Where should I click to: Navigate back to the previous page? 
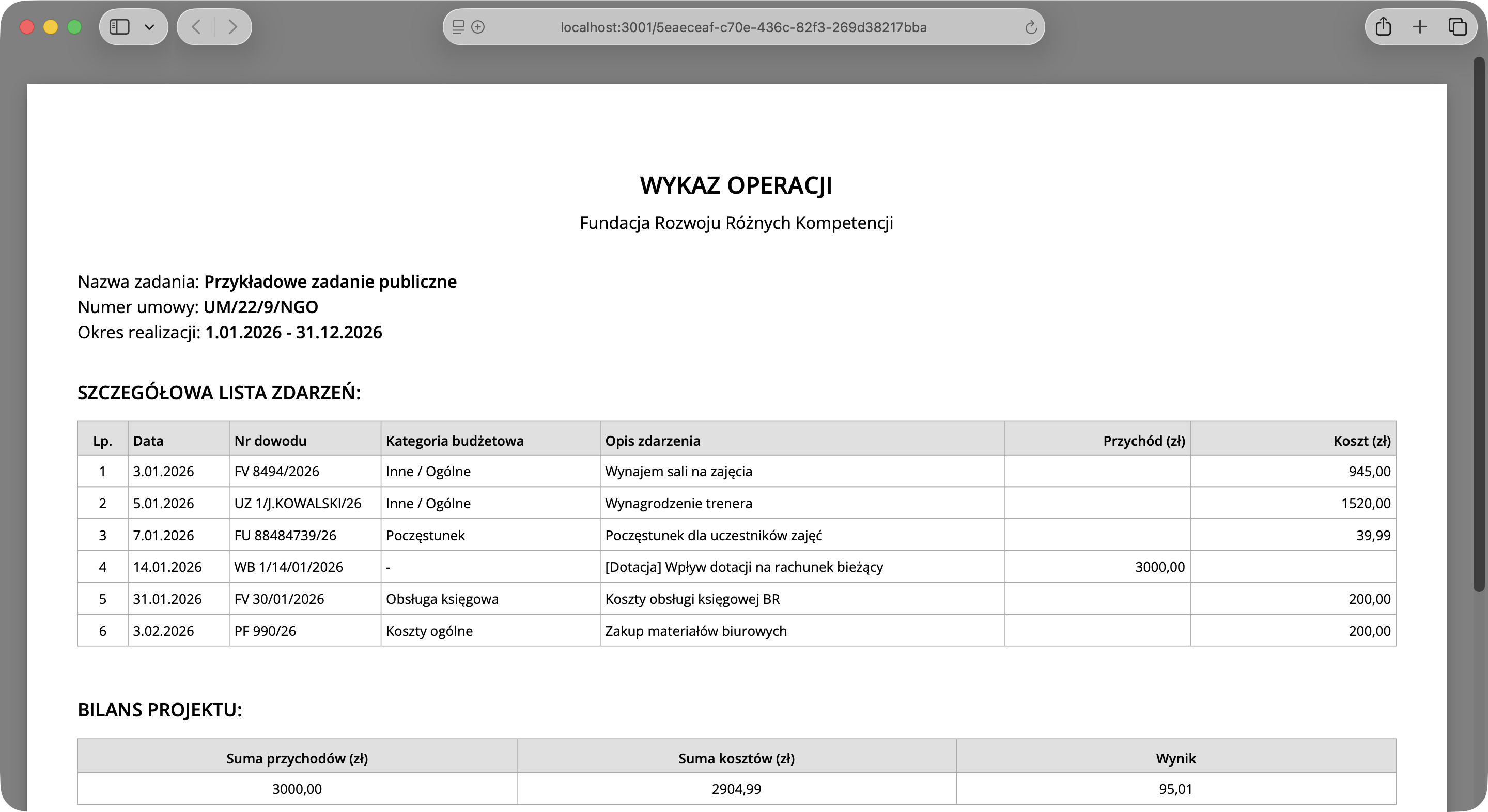point(195,26)
